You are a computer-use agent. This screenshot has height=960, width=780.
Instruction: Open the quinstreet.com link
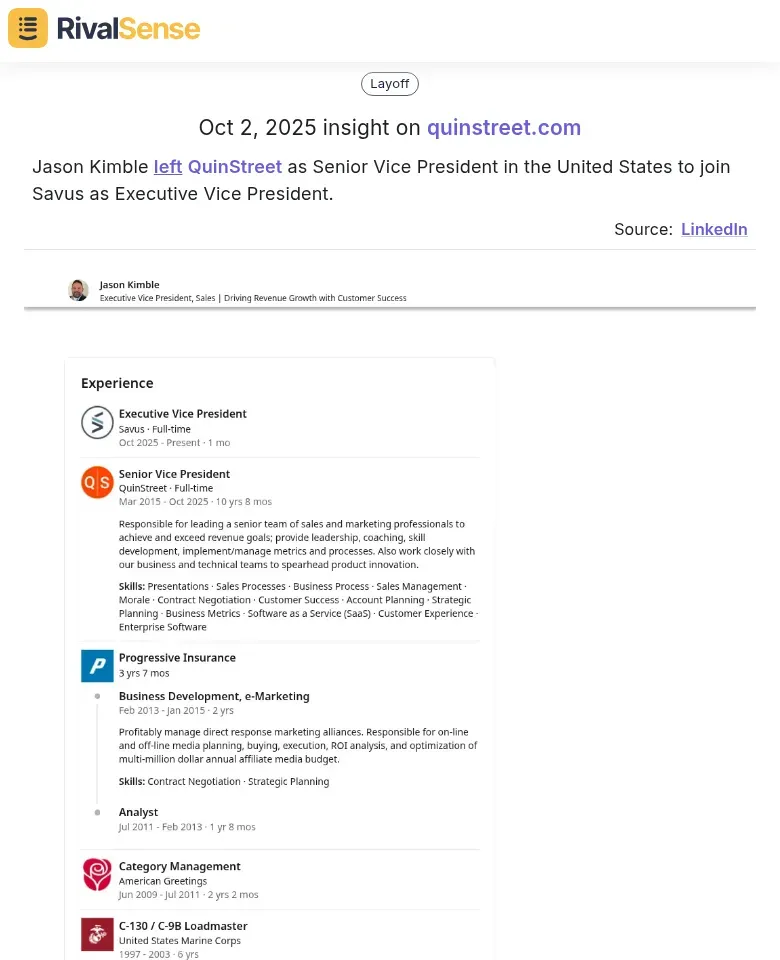(x=504, y=128)
